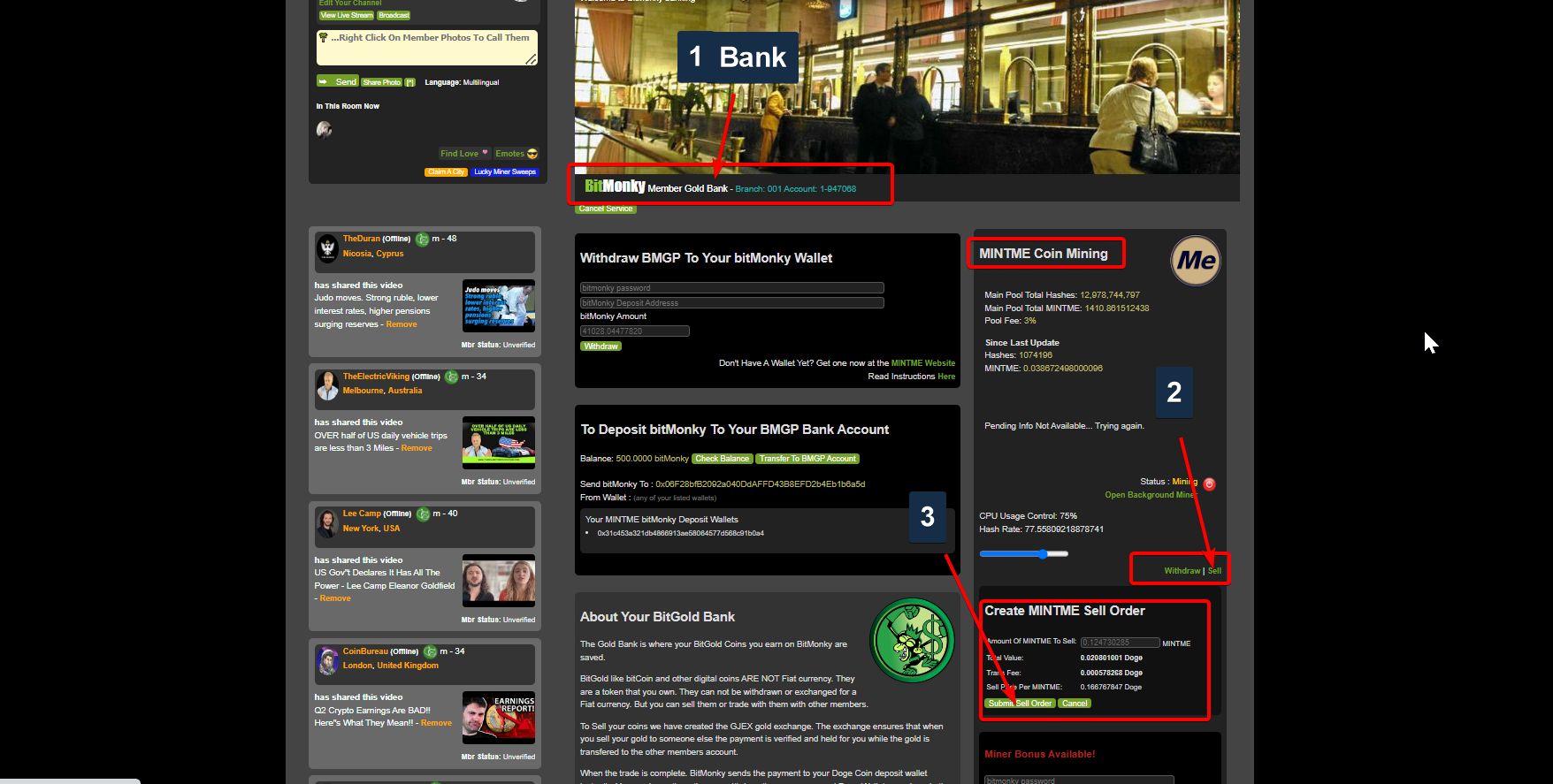Image resolution: width=1553 pixels, height=784 pixels.
Task: Click the coin badge next to TheDuran
Action: [x=423, y=240]
